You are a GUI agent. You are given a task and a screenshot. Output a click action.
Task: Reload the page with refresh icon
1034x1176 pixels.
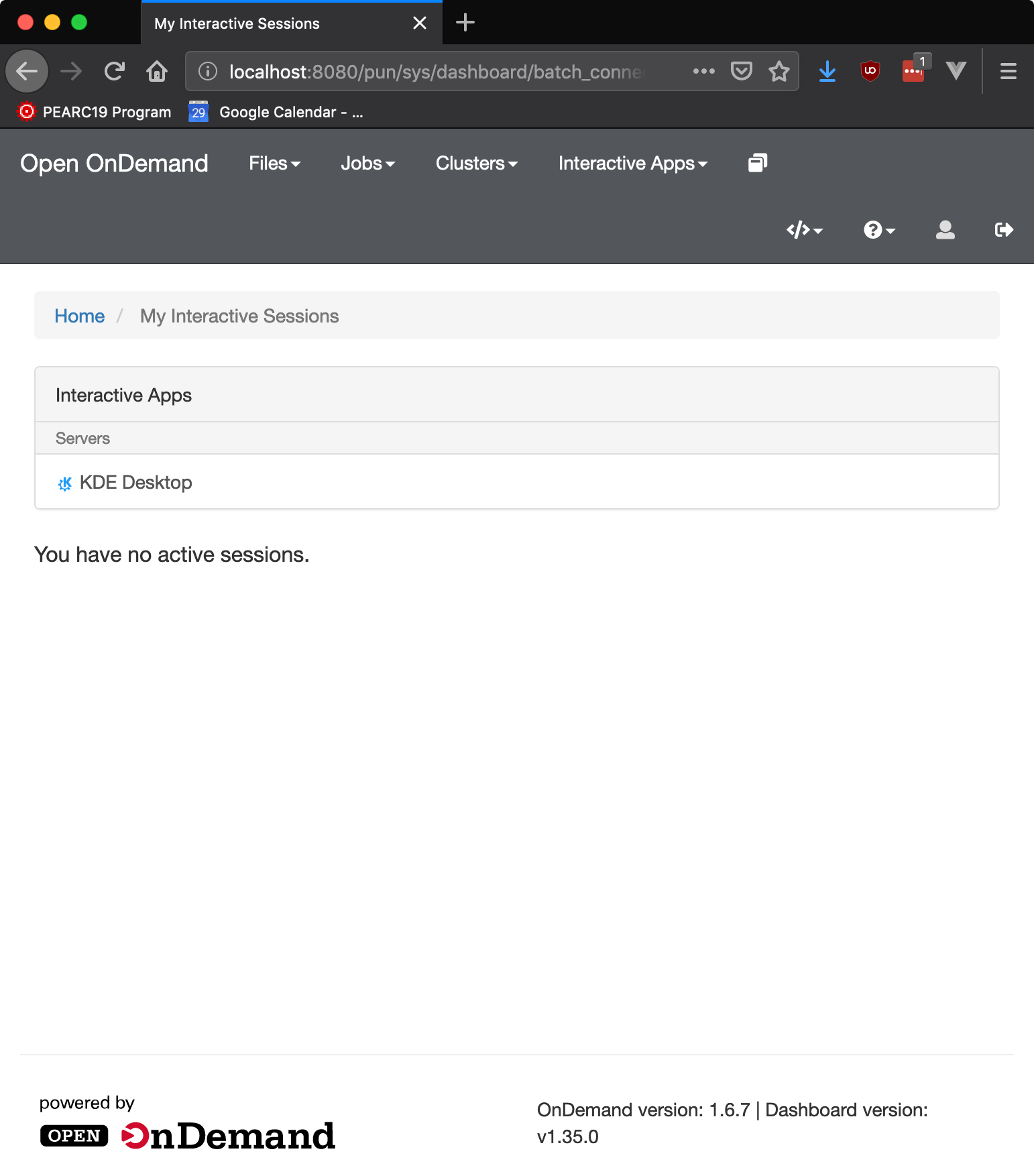[115, 71]
